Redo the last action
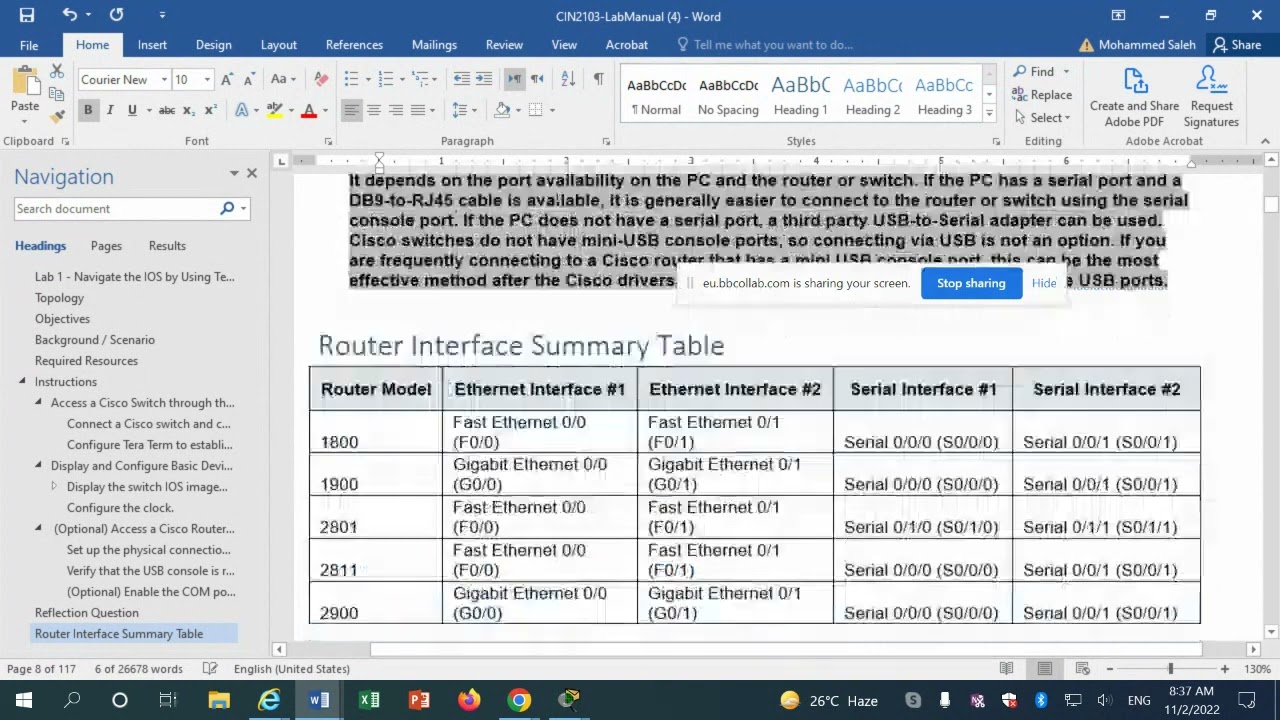The image size is (1280, 720). click(117, 15)
